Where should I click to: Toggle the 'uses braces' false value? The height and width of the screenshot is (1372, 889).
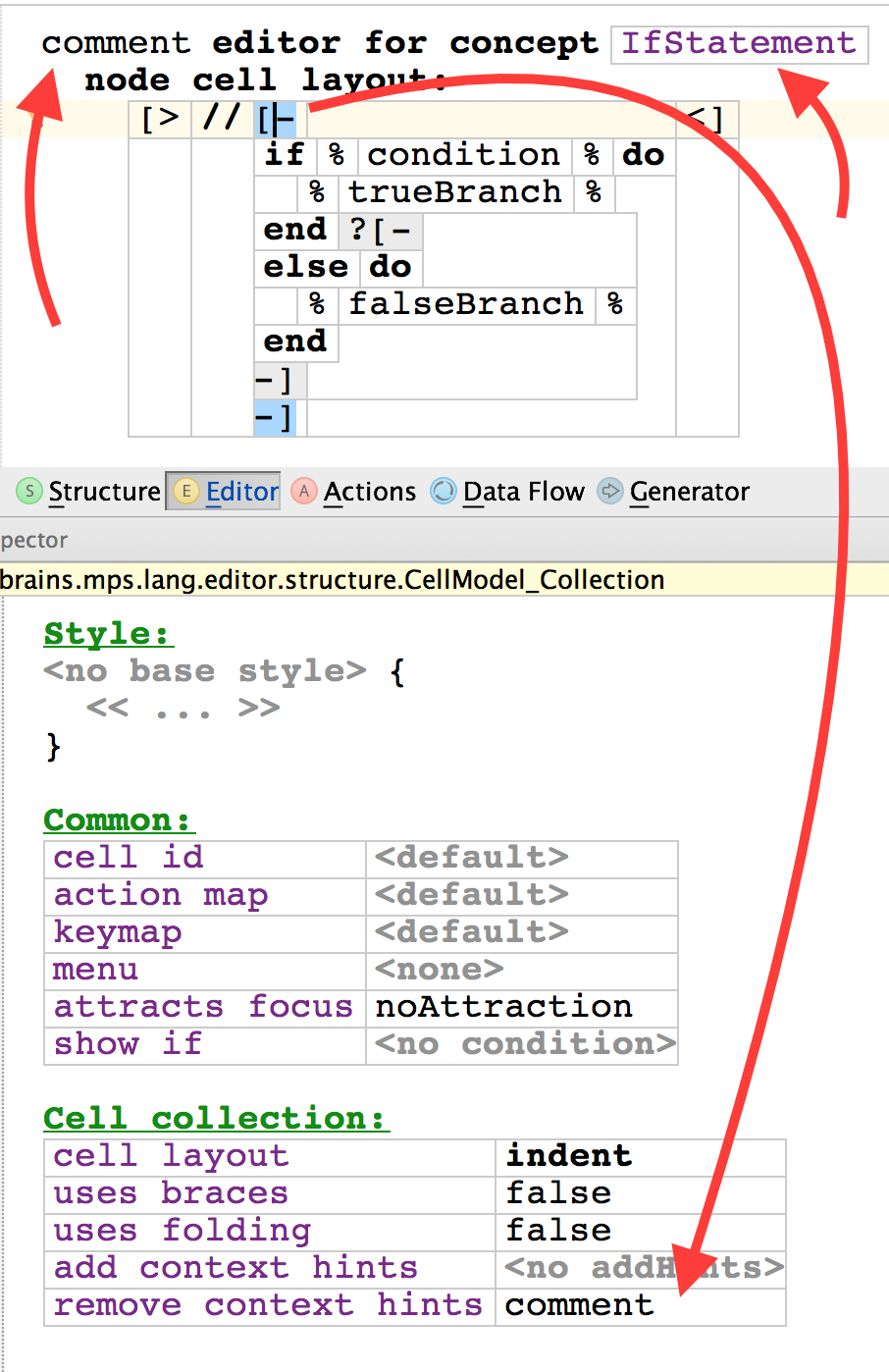[x=558, y=1193]
